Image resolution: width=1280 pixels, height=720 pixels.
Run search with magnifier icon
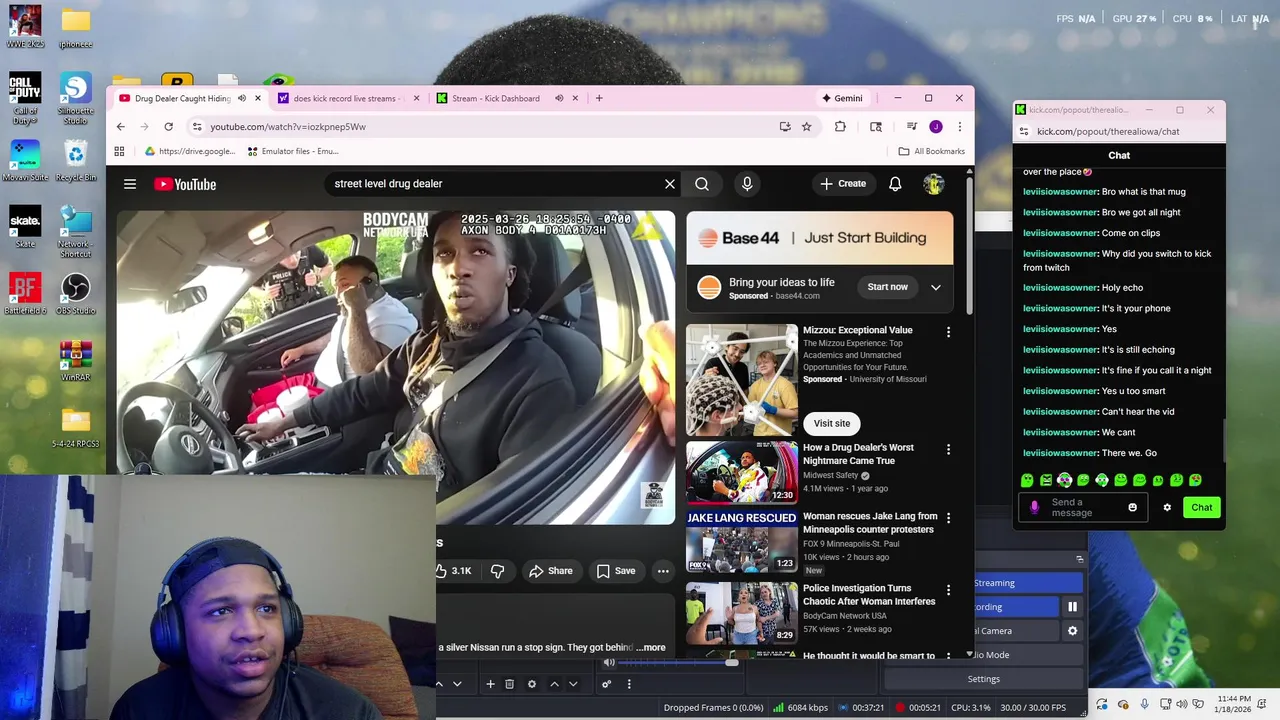702,184
